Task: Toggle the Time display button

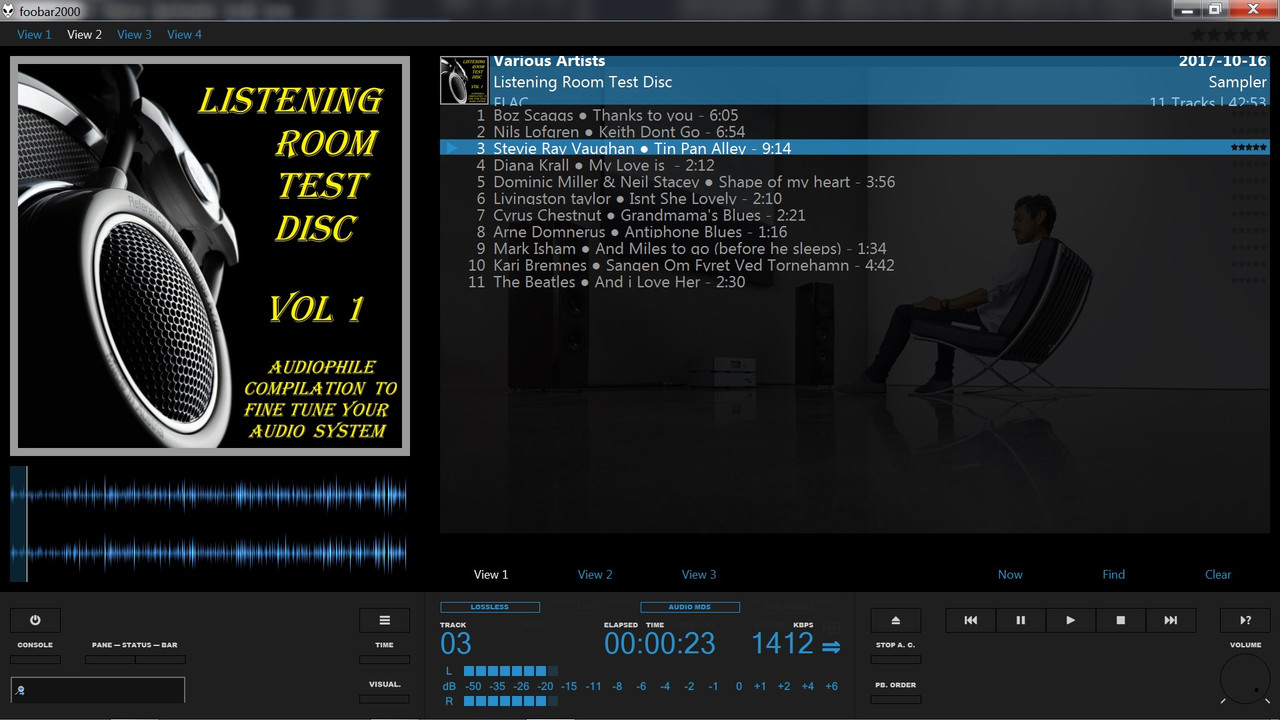Action: click(384, 660)
